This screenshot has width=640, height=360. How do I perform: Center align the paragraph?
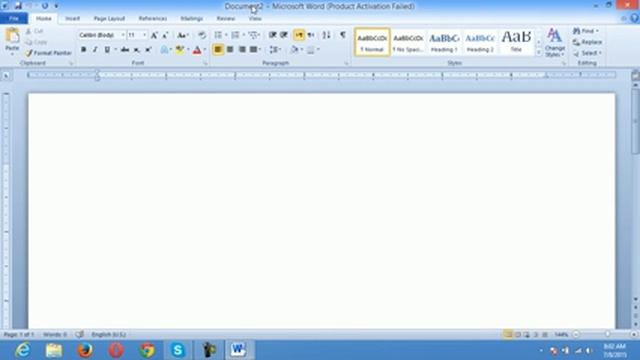click(x=230, y=49)
